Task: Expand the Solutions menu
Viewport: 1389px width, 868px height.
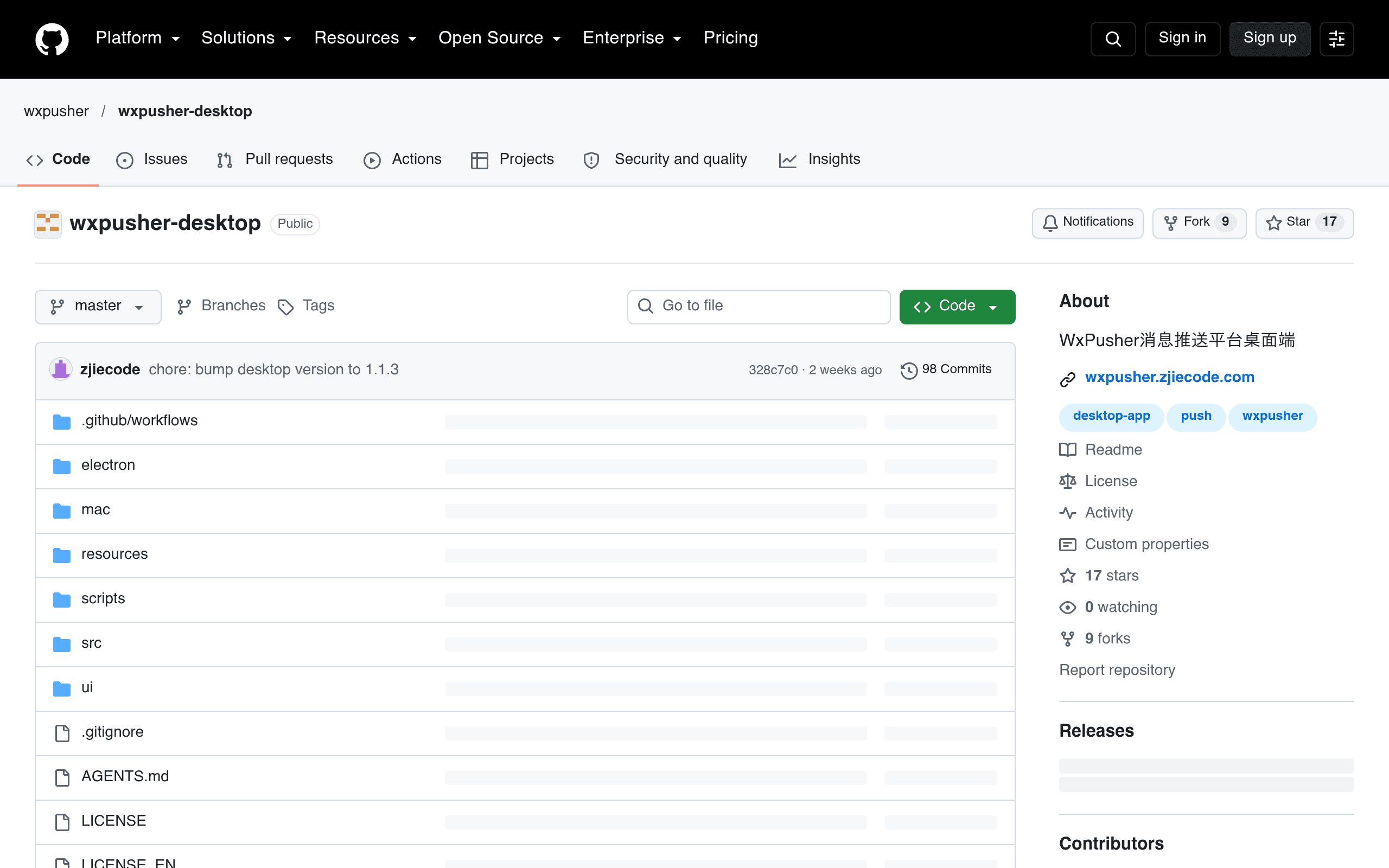Action: pyautogui.click(x=247, y=39)
